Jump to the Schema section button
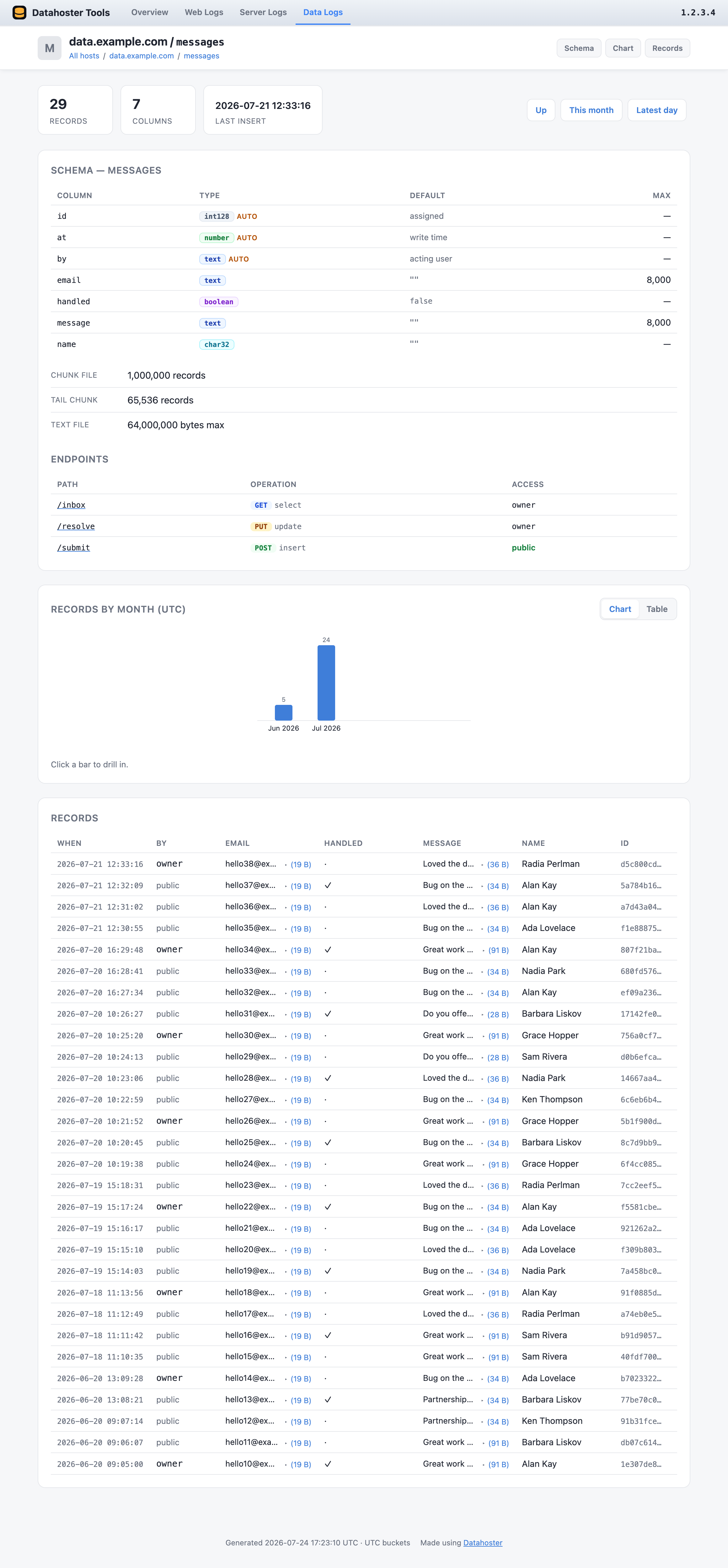The height and width of the screenshot is (1568, 728). [579, 48]
